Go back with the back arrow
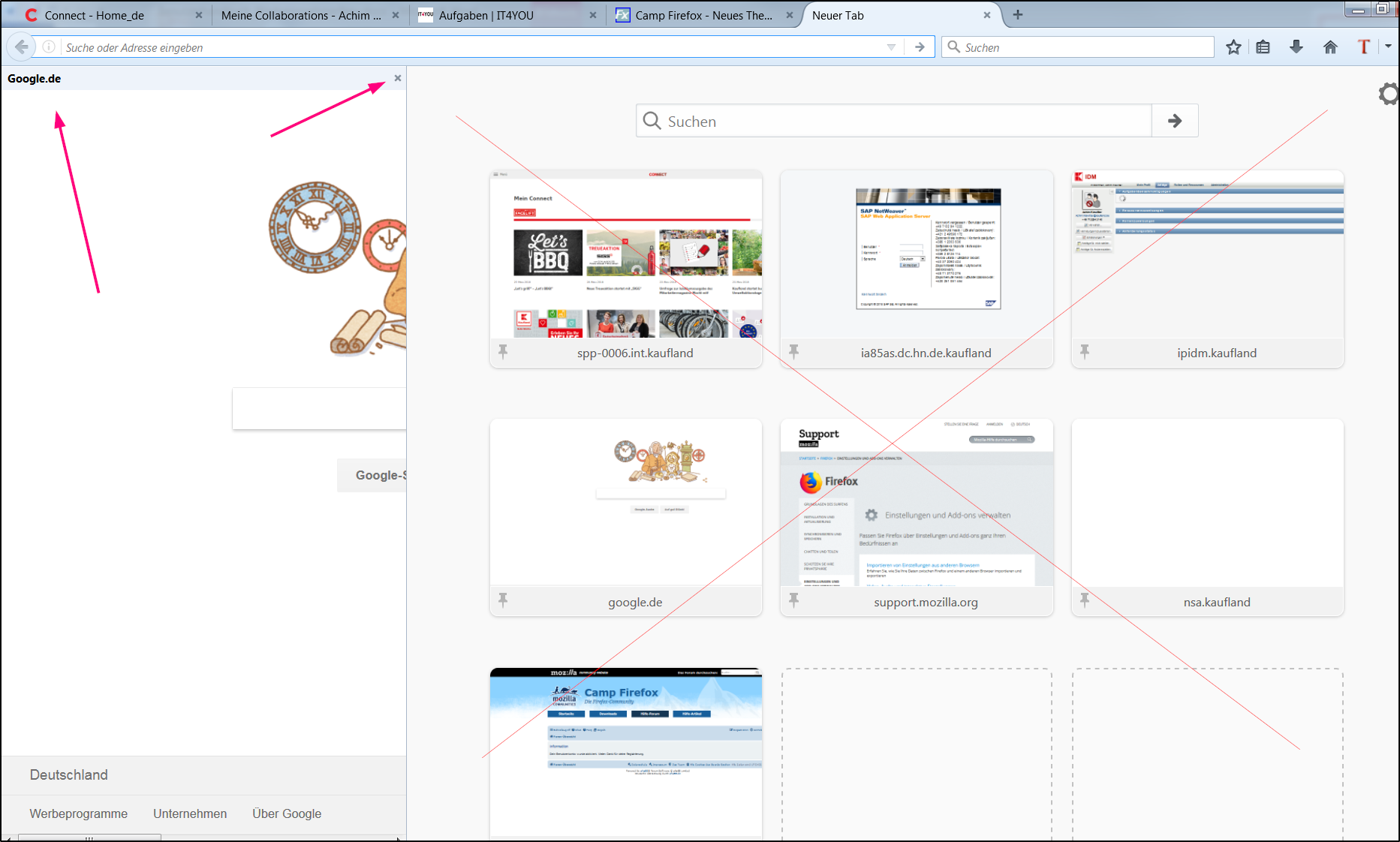 22,47
